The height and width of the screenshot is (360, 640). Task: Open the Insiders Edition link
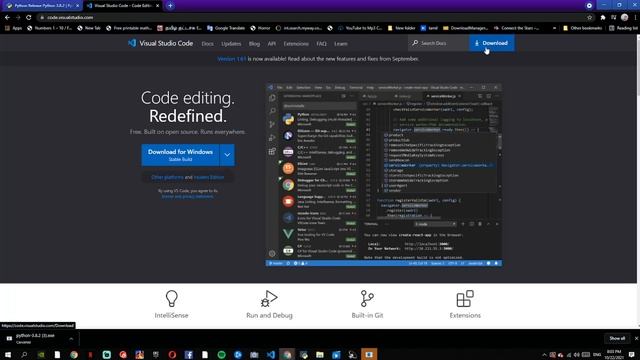[x=209, y=177]
